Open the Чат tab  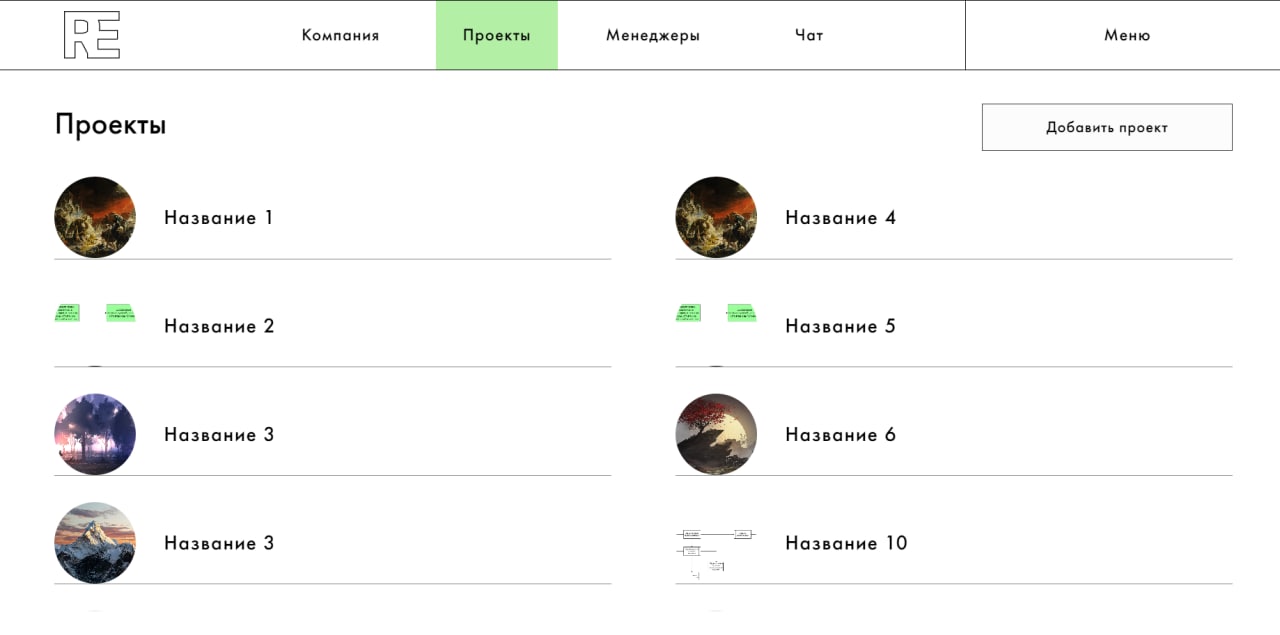click(x=809, y=35)
